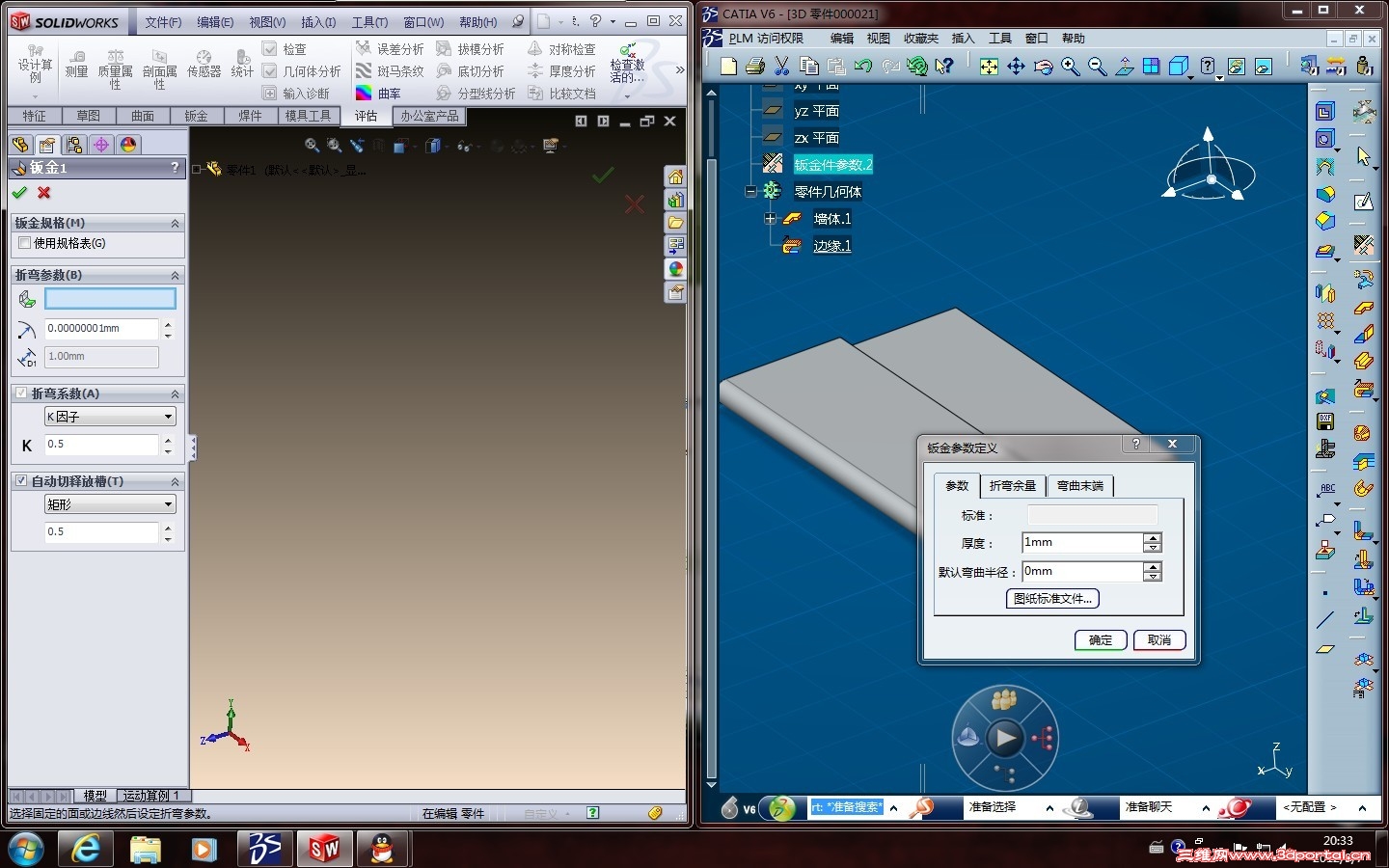Screen dimensions: 1389x868
Task: Click the 误差分析 button in the ribbon
Action: (x=389, y=49)
